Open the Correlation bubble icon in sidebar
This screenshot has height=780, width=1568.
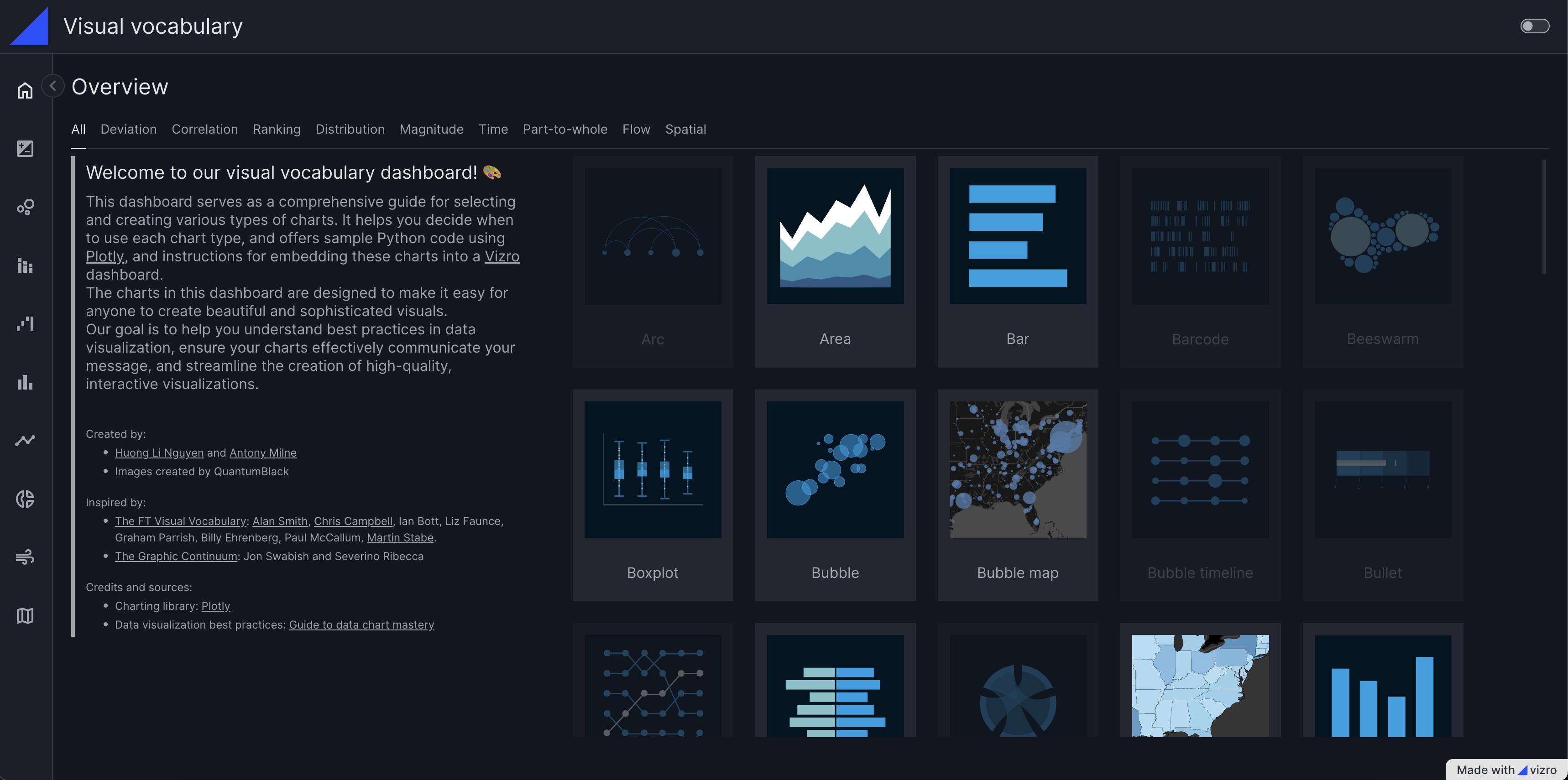[x=25, y=207]
